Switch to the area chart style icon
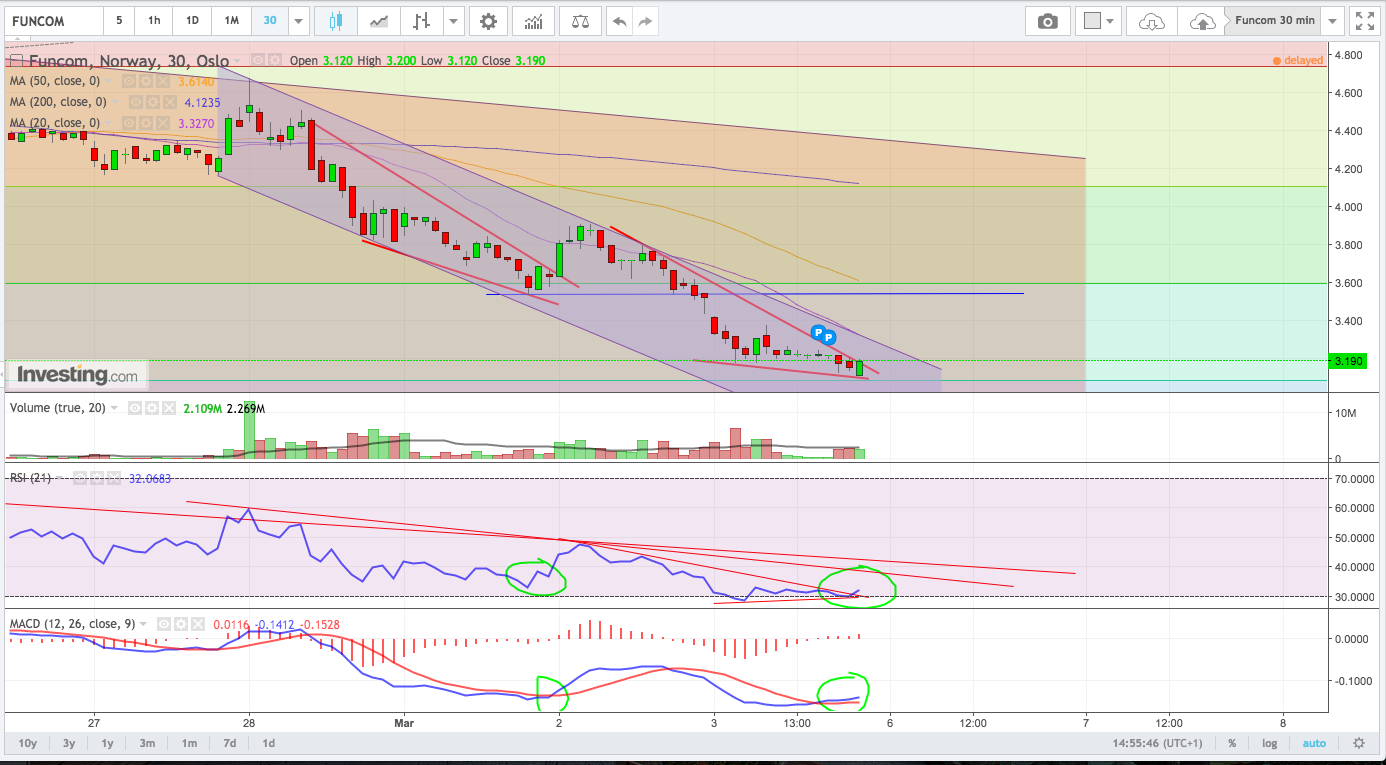1386x765 pixels. [x=378, y=21]
